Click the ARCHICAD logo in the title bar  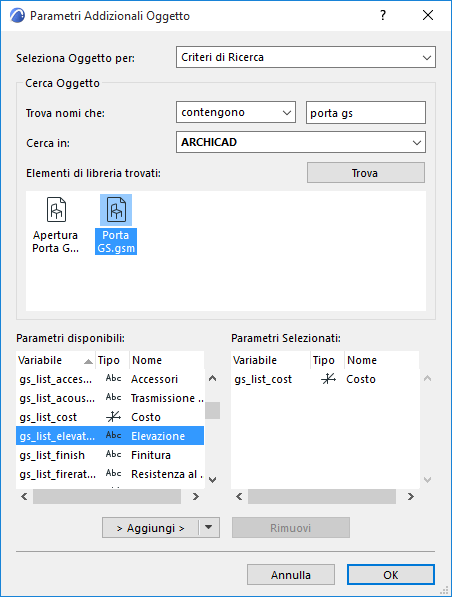coord(17,16)
